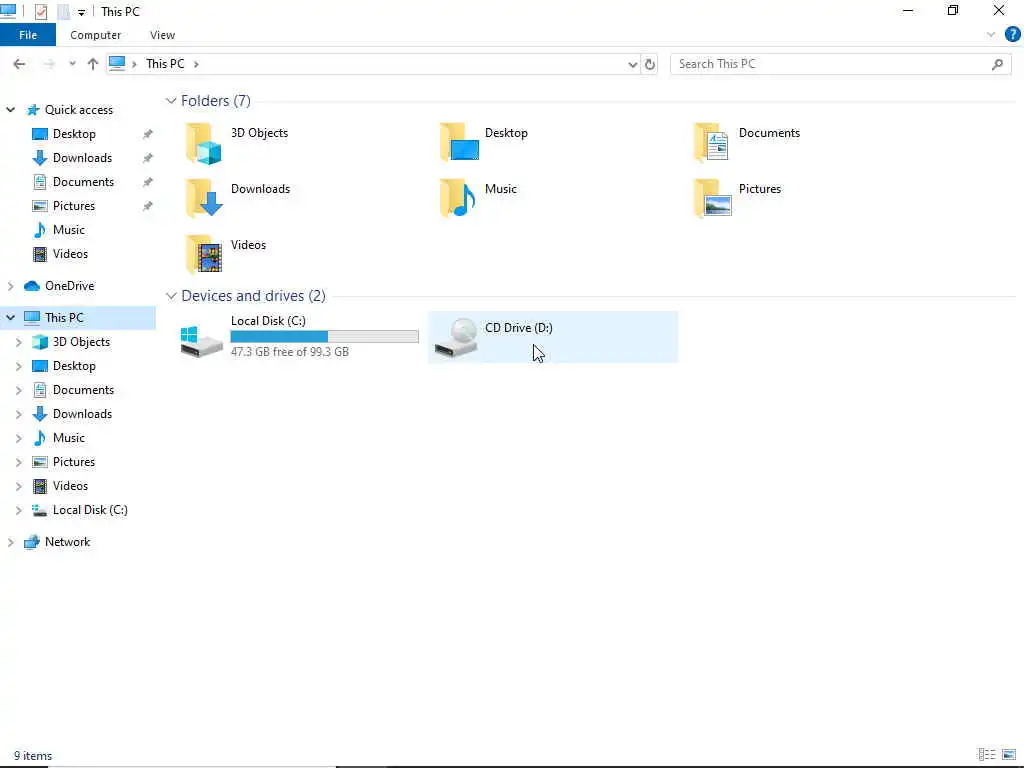The height and width of the screenshot is (768, 1024).
Task: Select the CD Drive (D:) icon
Action: point(456,338)
